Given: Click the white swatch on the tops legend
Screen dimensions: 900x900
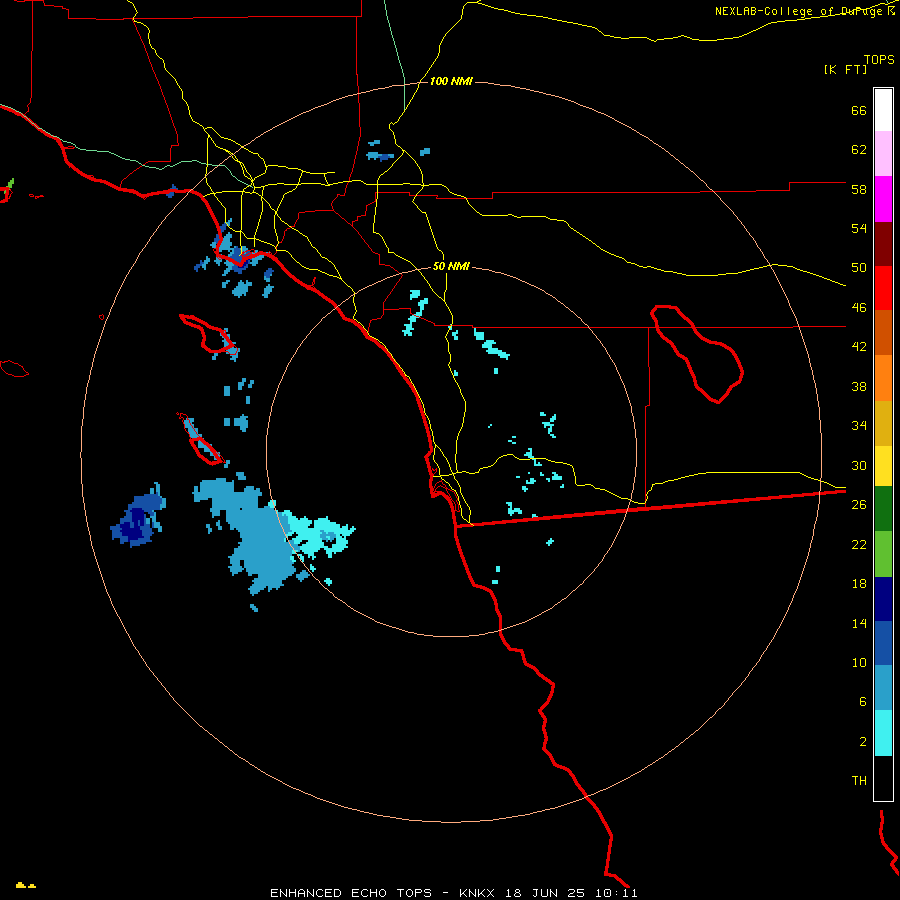Looking at the screenshot, I should tap(883, 110).
